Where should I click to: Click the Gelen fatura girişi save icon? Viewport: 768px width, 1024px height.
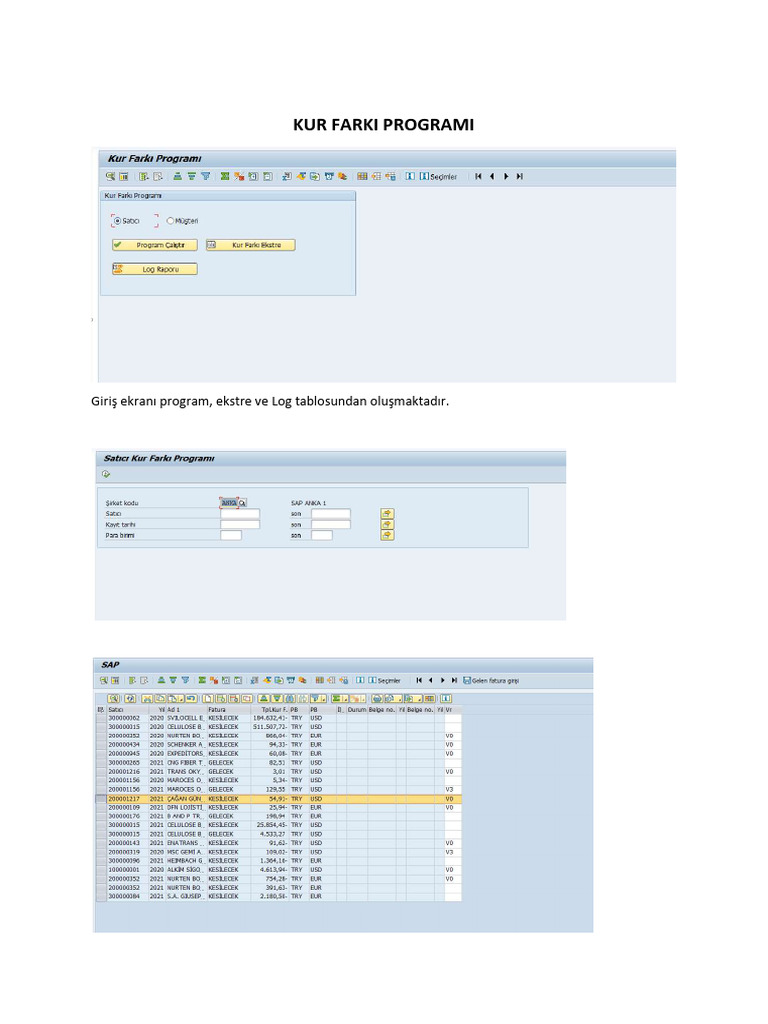click(x=467, y=680)
